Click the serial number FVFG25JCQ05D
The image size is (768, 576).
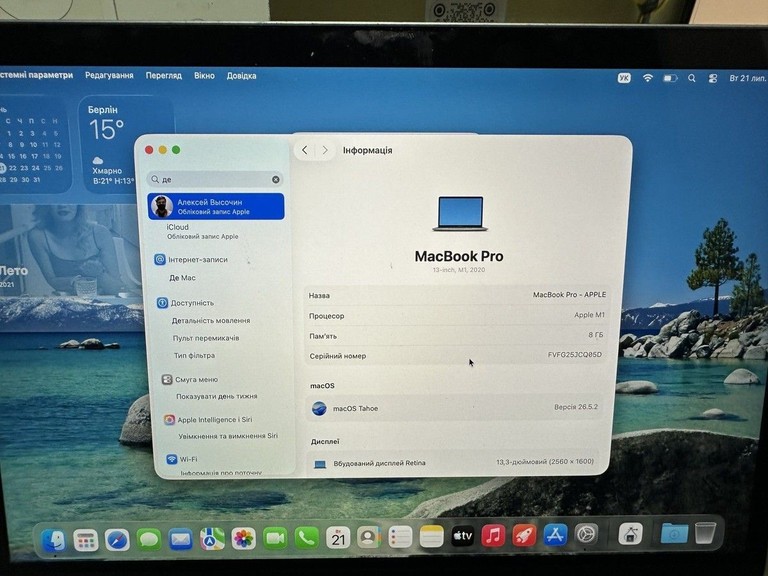[x=575, y=355]
